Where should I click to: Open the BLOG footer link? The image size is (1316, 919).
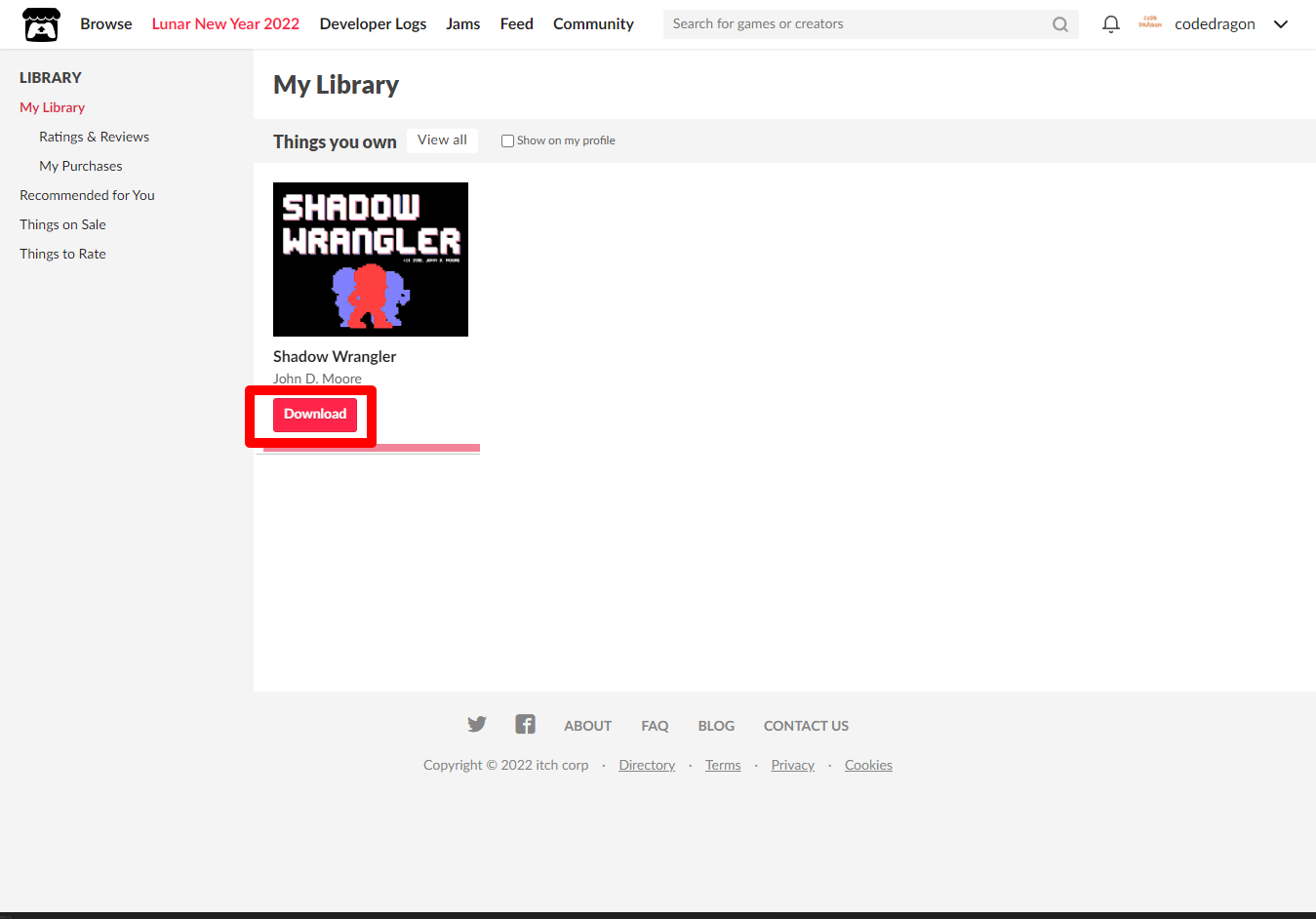[x=716, y=726]
